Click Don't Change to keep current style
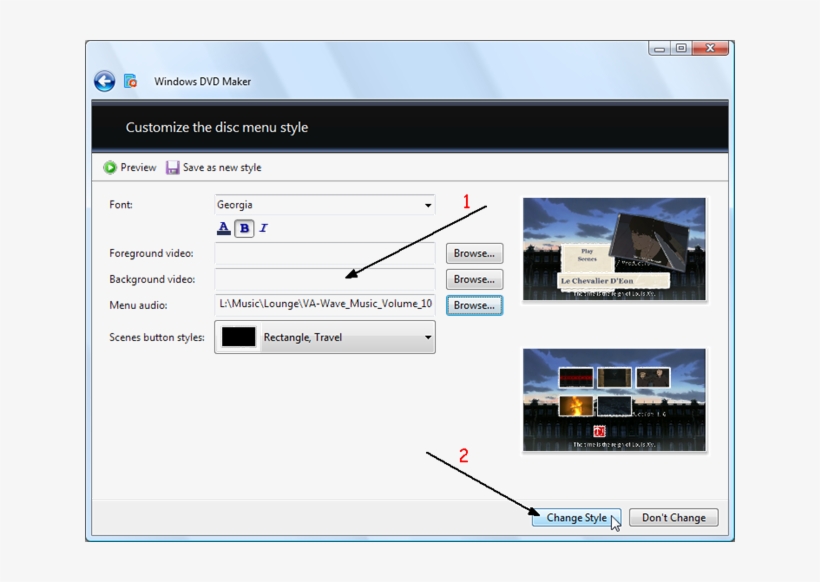 (674, 517)
